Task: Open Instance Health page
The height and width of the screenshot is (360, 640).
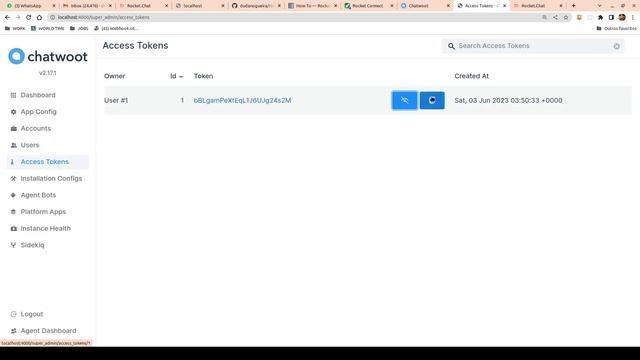Action: coord(45,229)
